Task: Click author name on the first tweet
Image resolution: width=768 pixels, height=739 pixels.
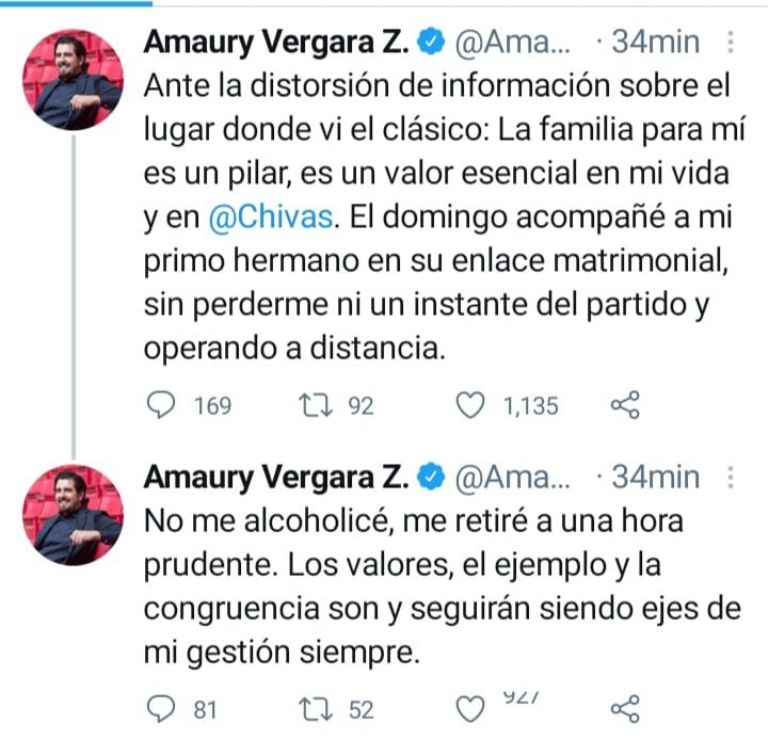Action: (x=276, y=42)
